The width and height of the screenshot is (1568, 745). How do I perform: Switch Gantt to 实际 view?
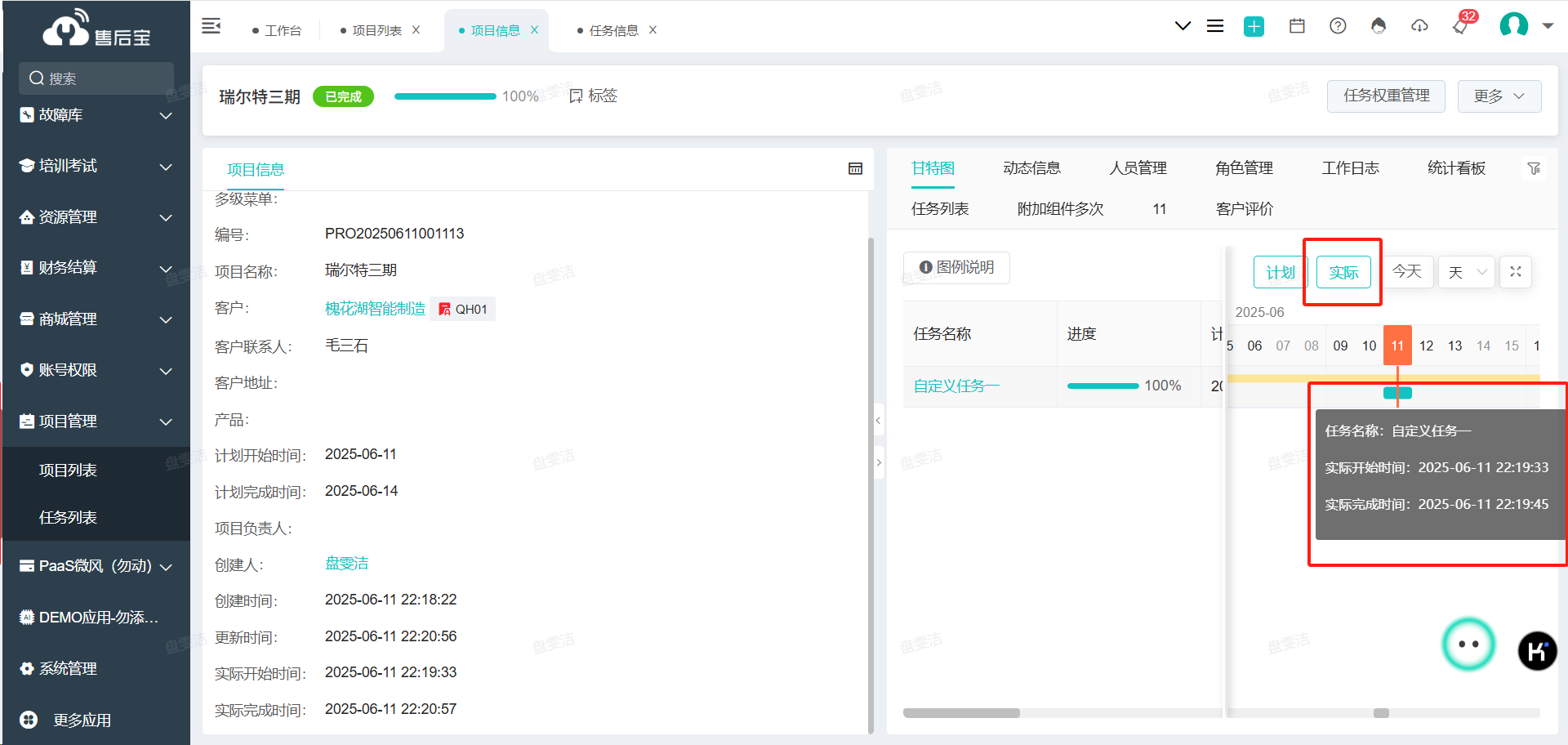point(1343,272)
